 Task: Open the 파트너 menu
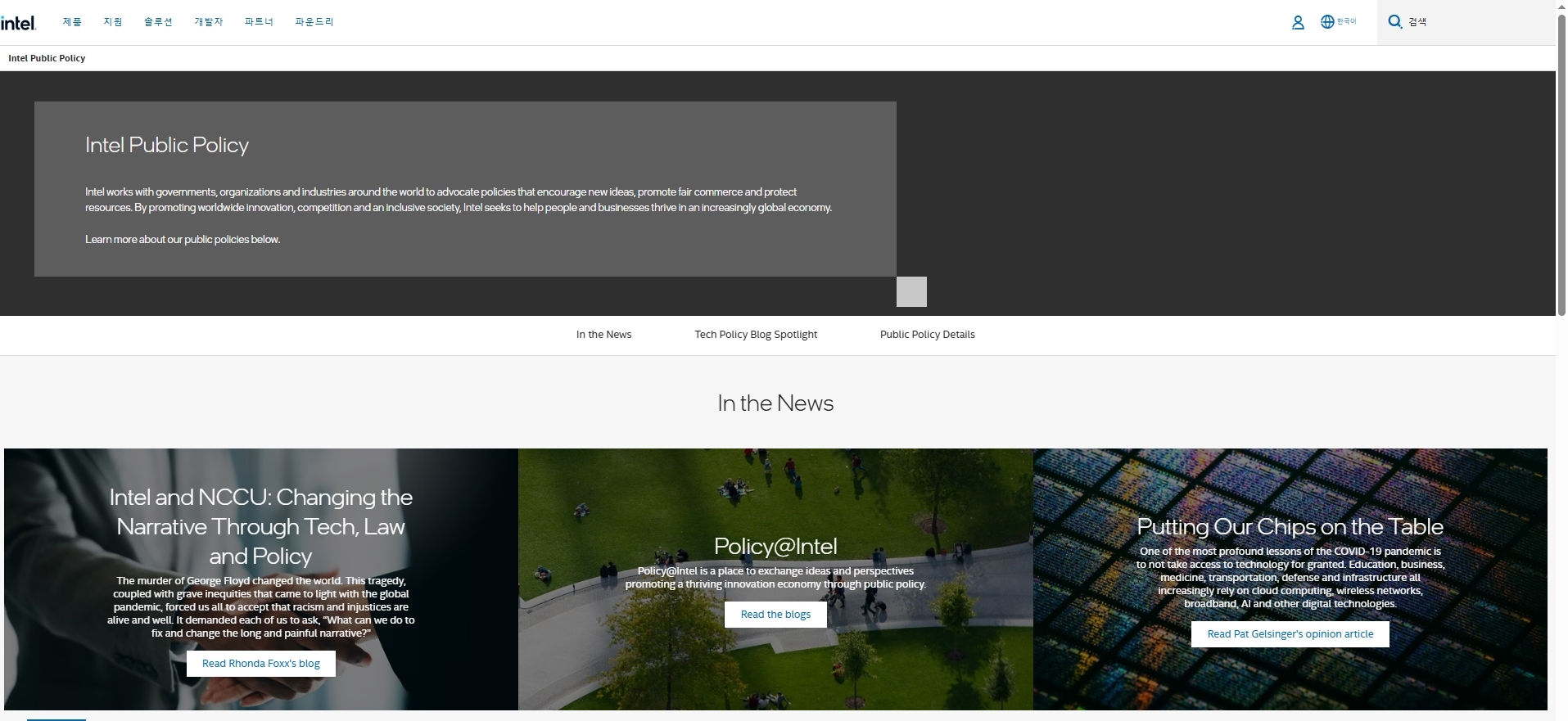tap(259, 22)
